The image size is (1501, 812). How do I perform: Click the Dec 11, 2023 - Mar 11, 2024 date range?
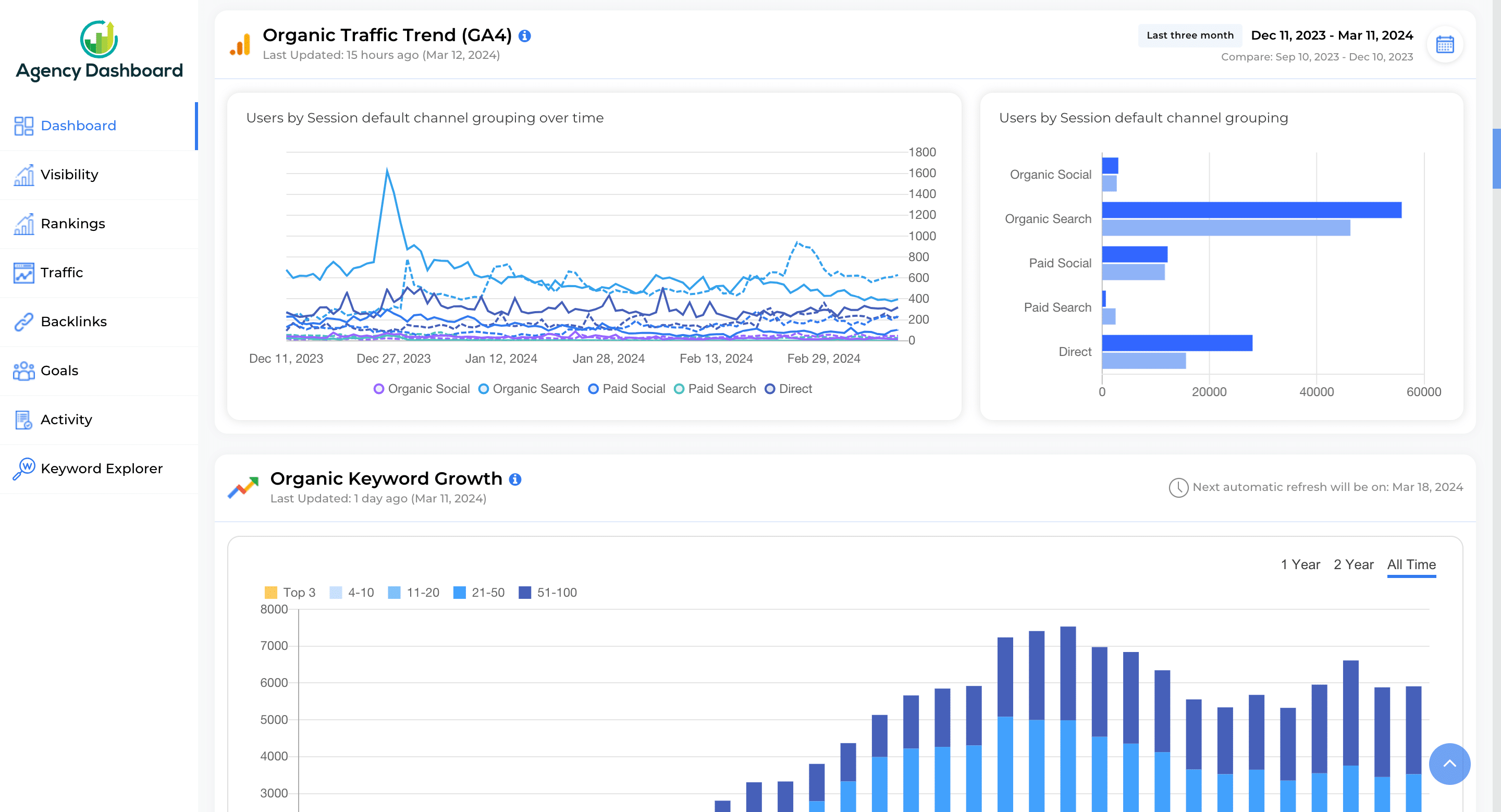[1332, 35]
